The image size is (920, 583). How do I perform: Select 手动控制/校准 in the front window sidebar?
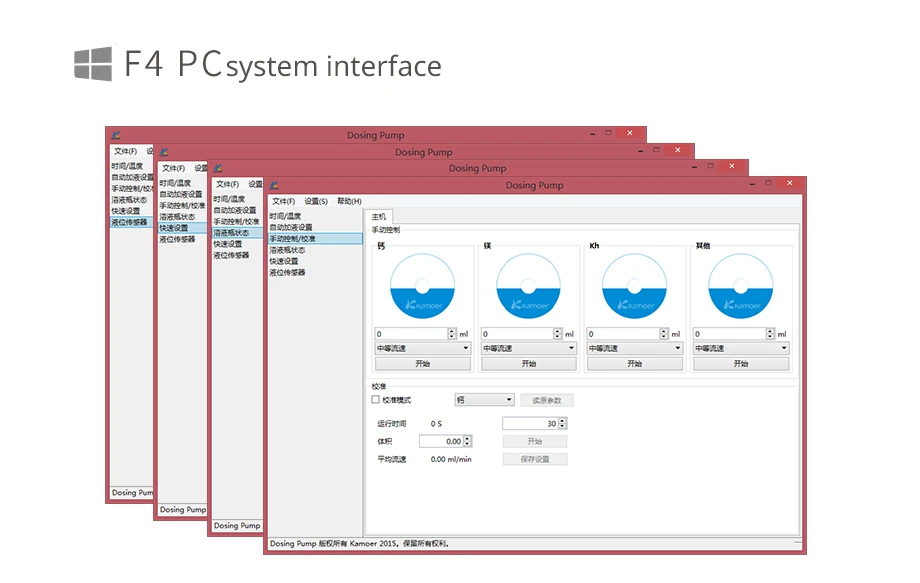coord(315,239)
